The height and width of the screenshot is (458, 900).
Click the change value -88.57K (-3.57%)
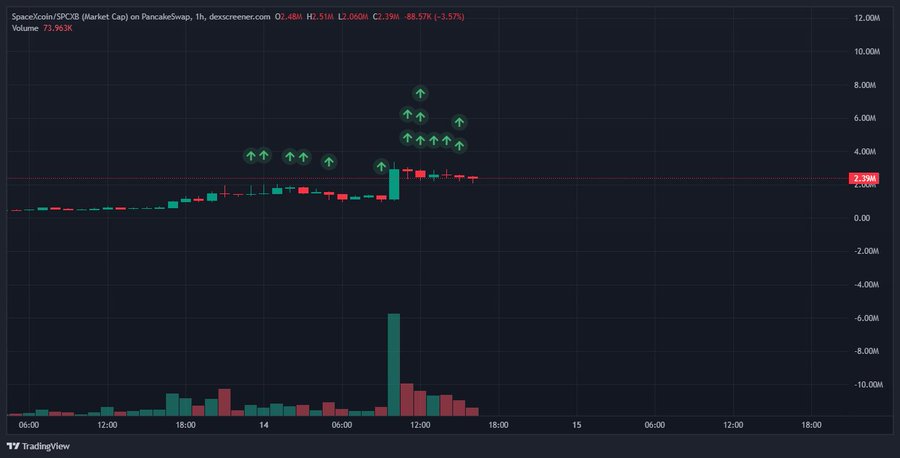(434, 17)
